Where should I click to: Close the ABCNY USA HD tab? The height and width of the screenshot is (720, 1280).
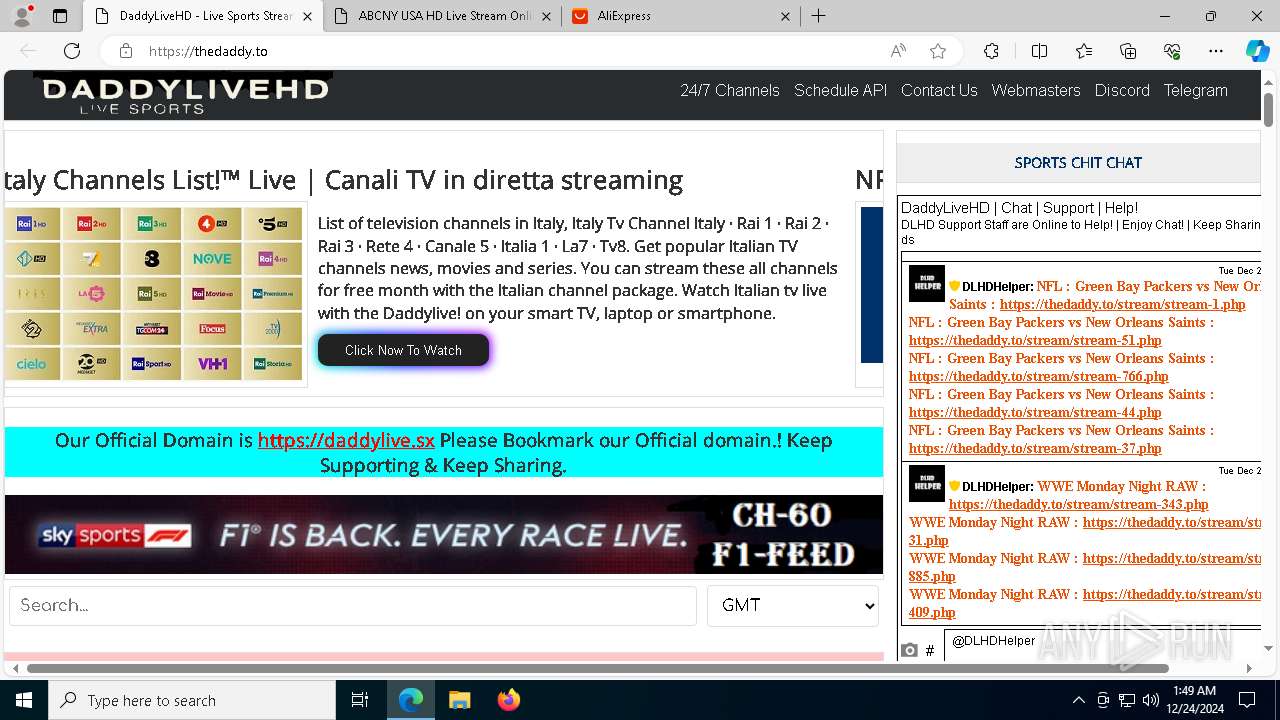546,16
